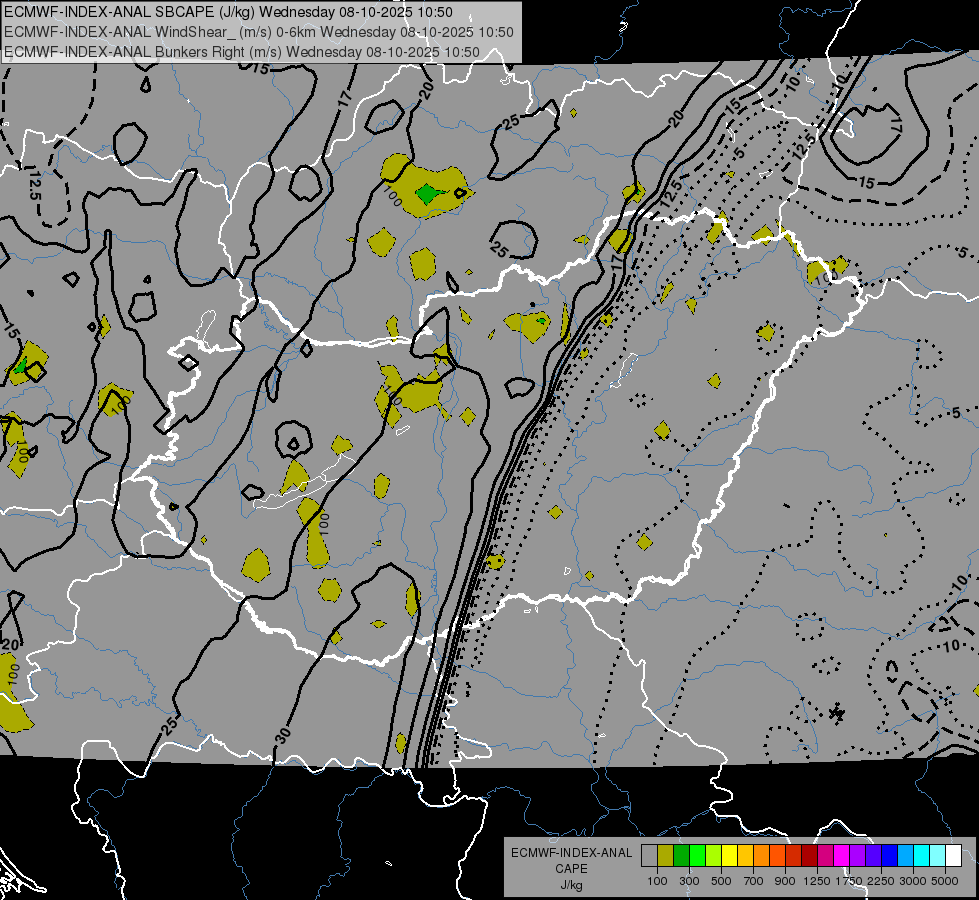Click the sky blue legend swatch

906,855
